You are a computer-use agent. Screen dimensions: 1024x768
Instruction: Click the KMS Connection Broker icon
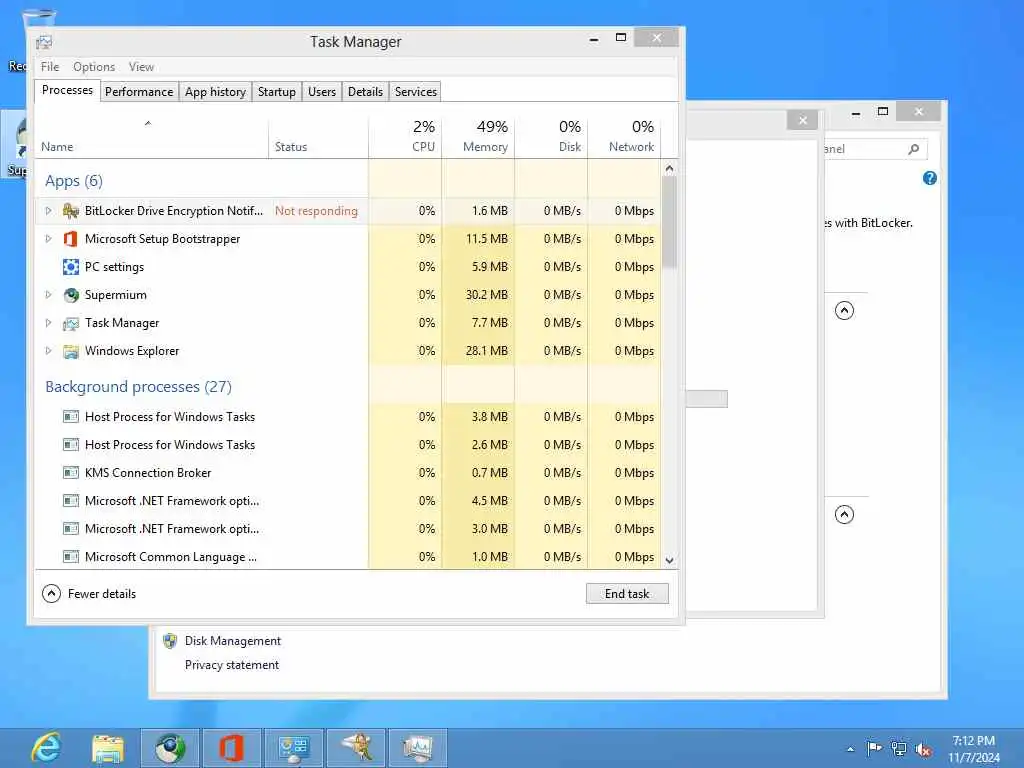71,473
